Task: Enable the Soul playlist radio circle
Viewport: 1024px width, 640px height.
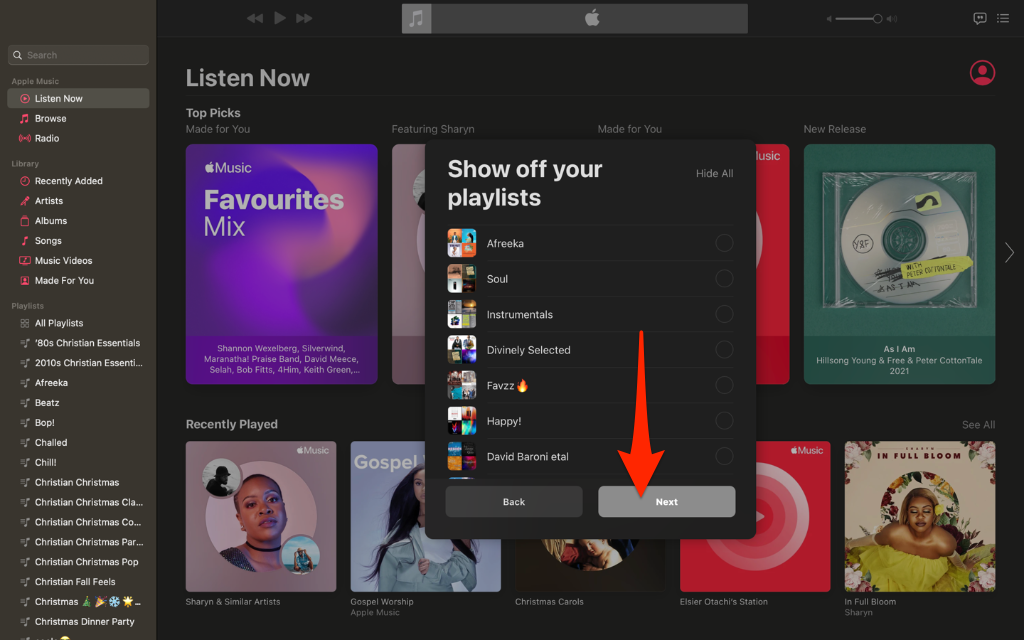Action: pos(724,278)
